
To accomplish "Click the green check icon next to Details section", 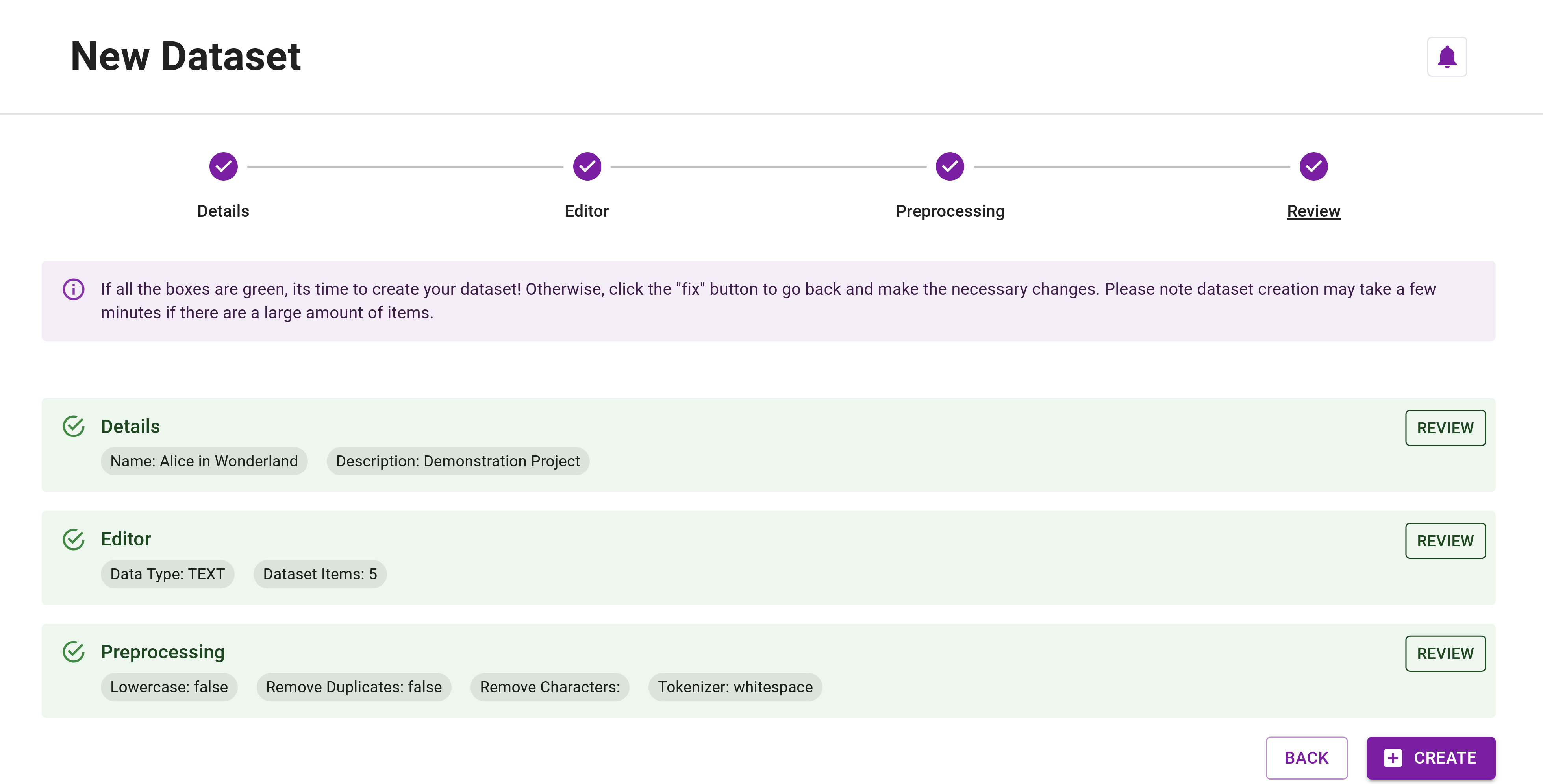I will (74, 426).
